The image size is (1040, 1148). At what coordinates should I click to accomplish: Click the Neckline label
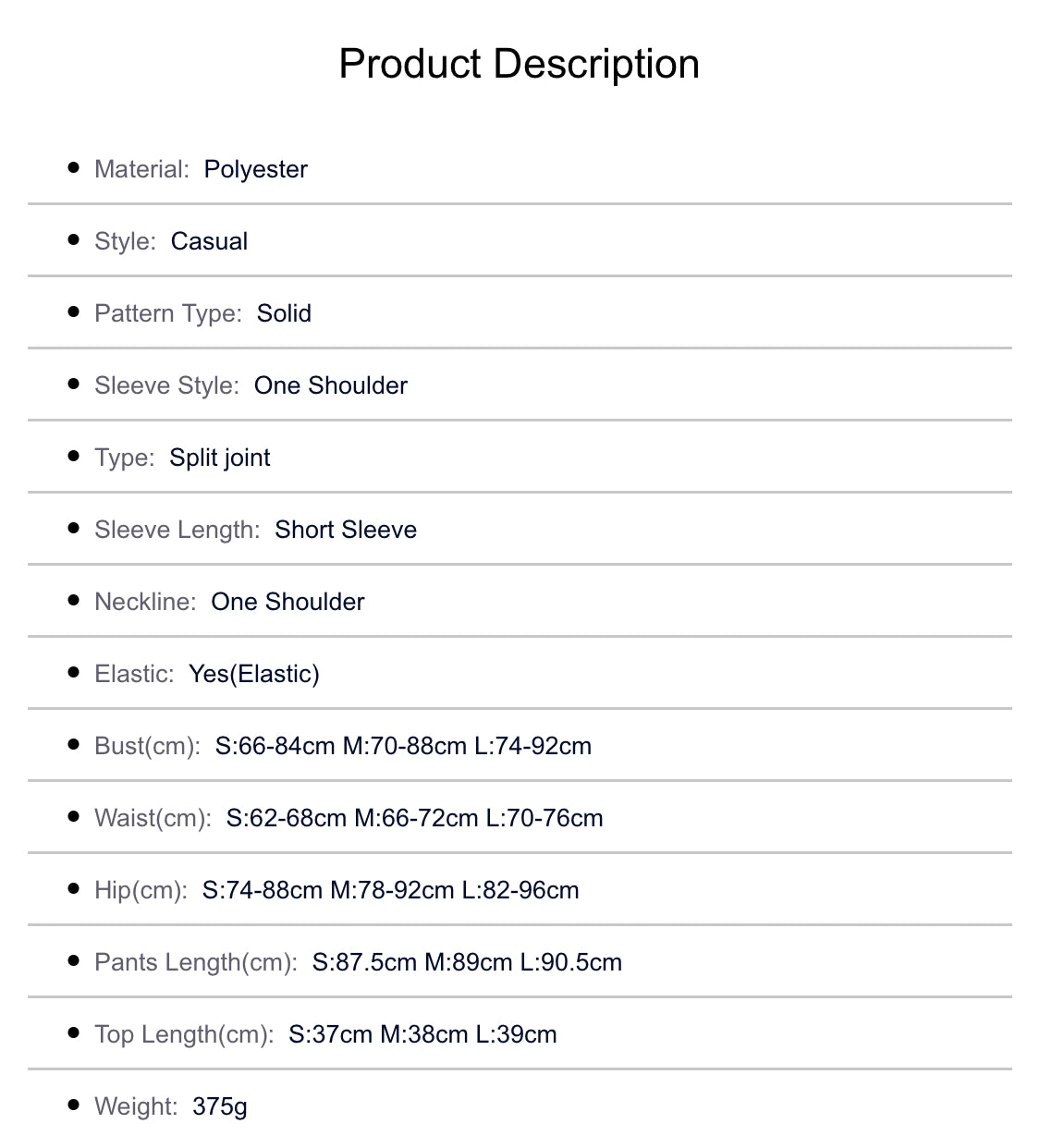(145, 602)
